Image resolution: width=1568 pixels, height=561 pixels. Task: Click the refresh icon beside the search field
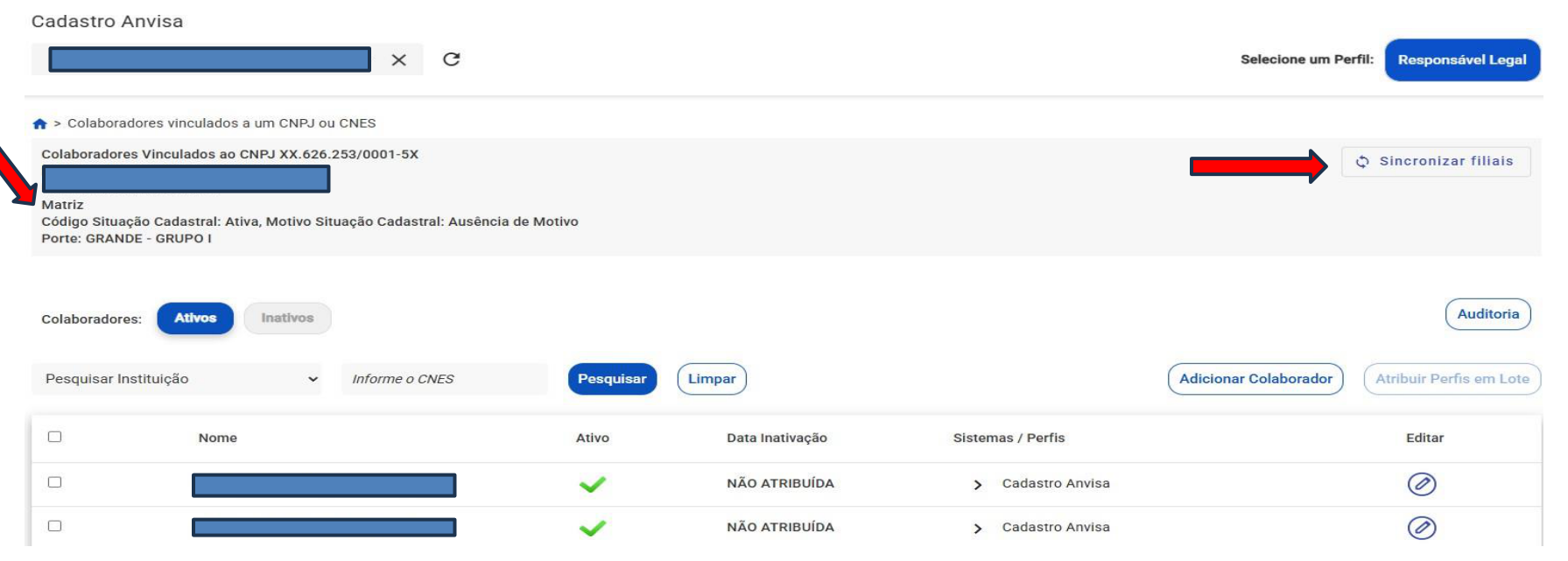(451, 60)
